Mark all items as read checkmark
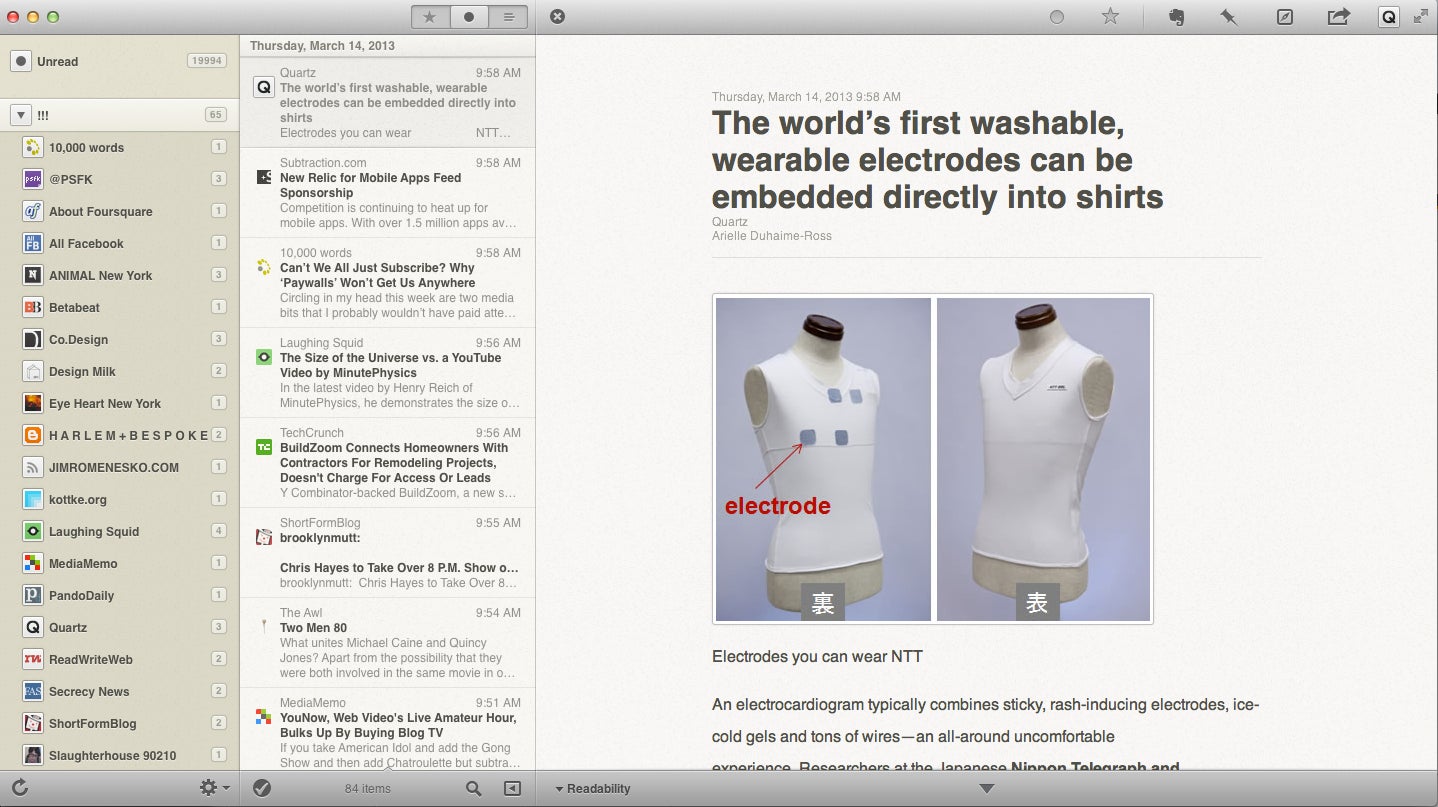The image size is (1438, 807). click(262, 788)
